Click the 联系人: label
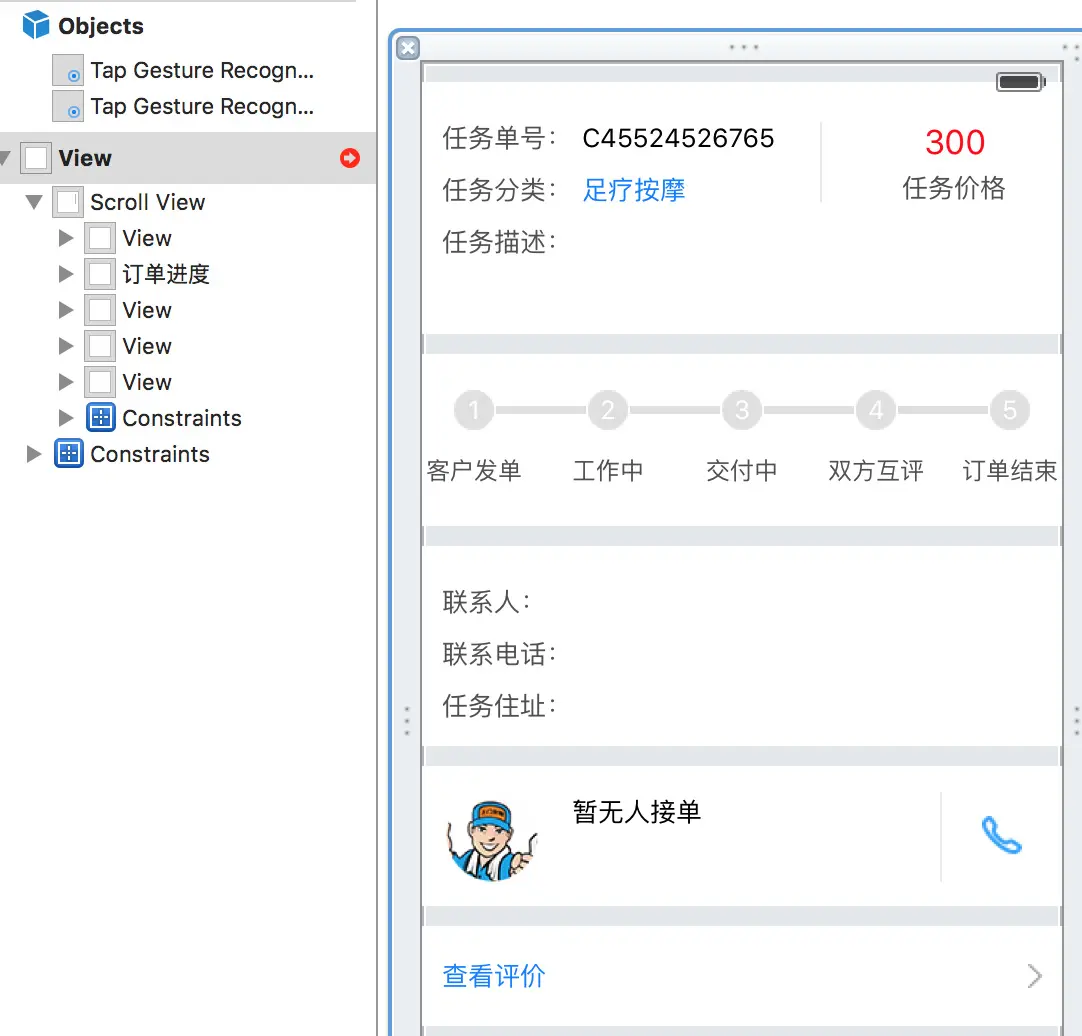Screen dimensions: 1082x1036 tap(486, 602)
